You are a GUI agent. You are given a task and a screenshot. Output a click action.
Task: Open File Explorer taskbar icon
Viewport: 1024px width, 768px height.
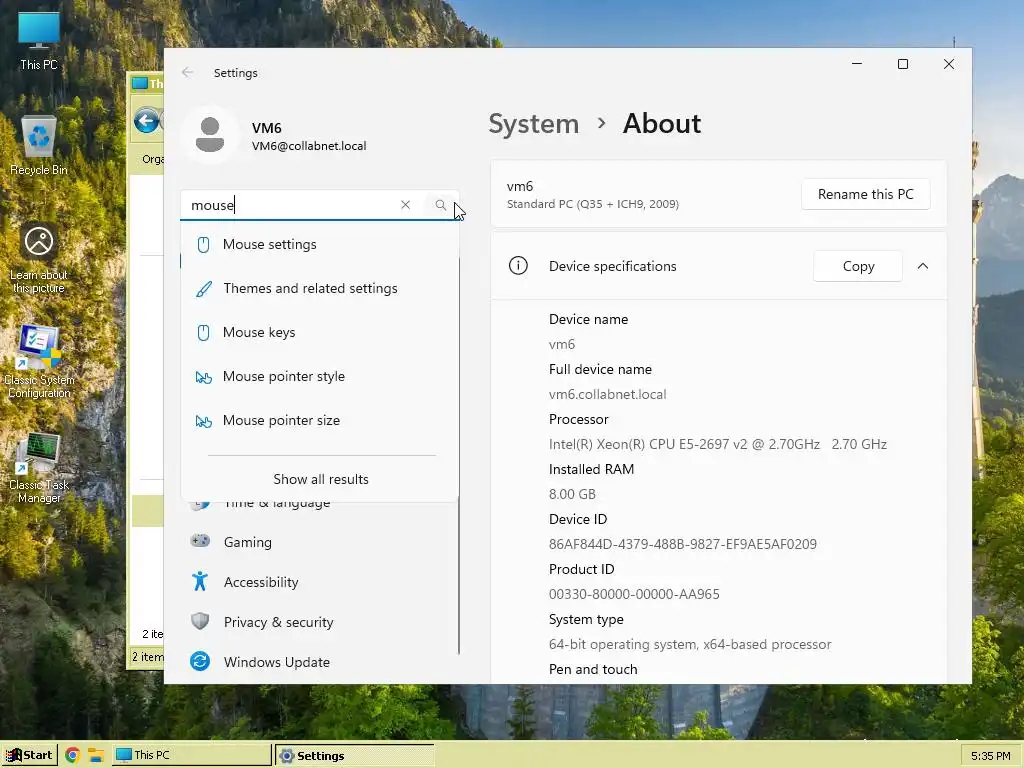[96, 756]
